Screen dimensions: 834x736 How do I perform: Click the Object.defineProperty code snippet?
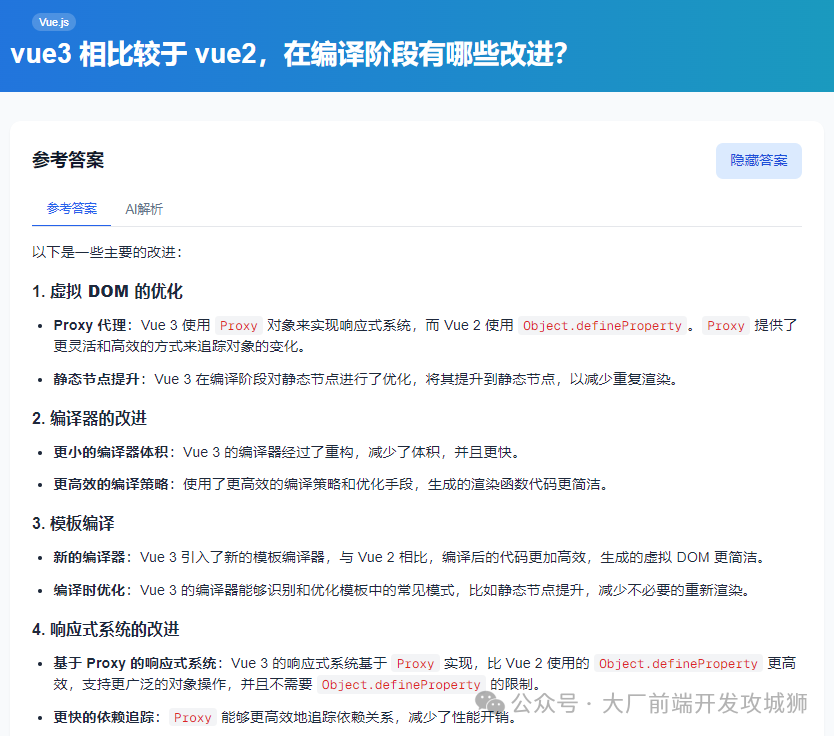[603, 325]
